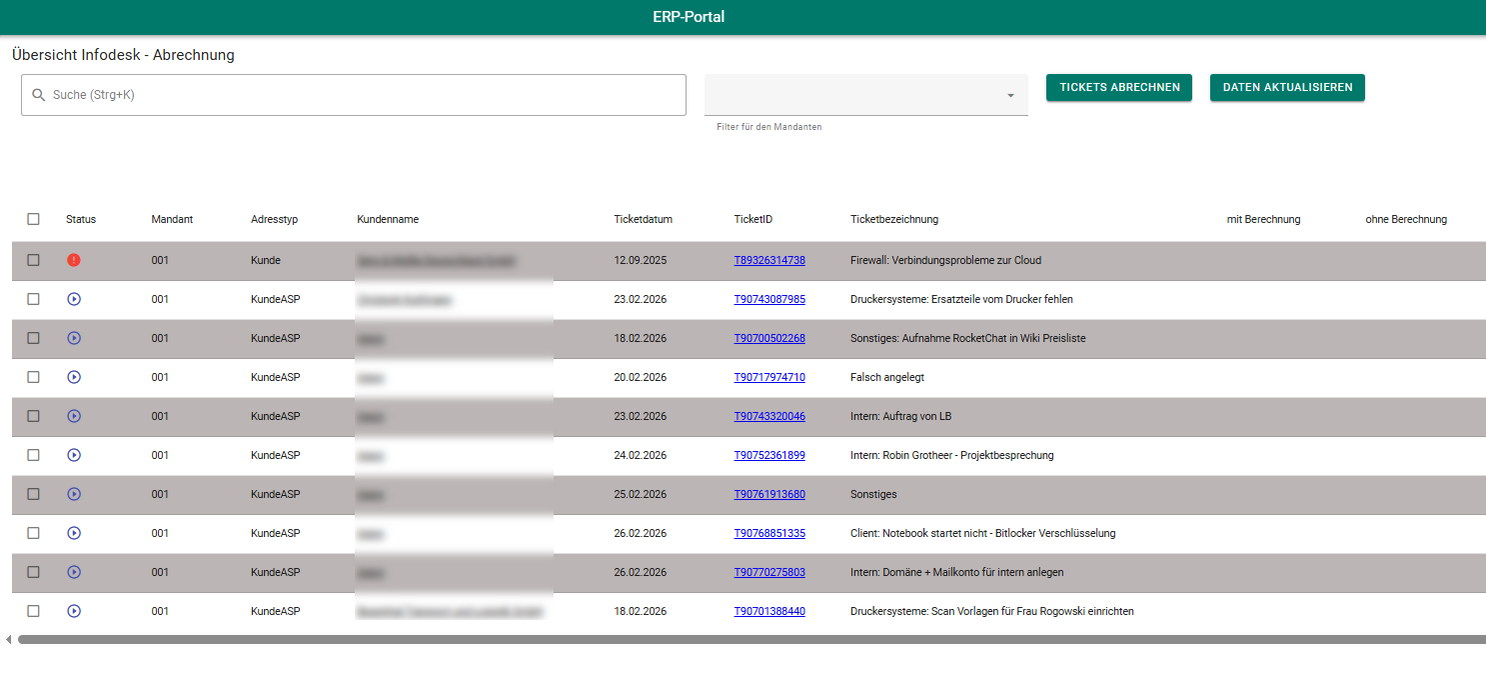Viewport: 1486px width, 694px height.
Task: Click the play status icon on the Druckersysteme Ersatzteile row
Action: (x=74, y=298)
